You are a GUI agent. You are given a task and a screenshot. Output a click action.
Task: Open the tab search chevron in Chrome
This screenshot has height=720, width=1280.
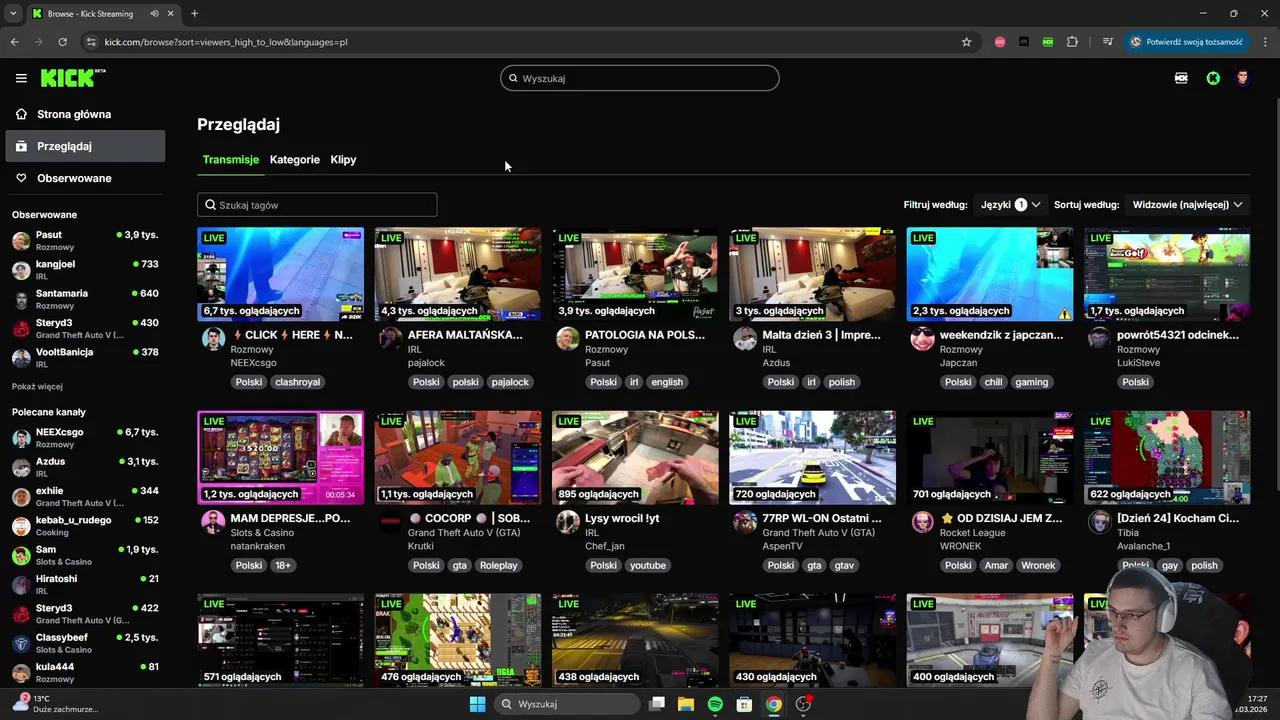pyautogui.click(x=12, y=14)
